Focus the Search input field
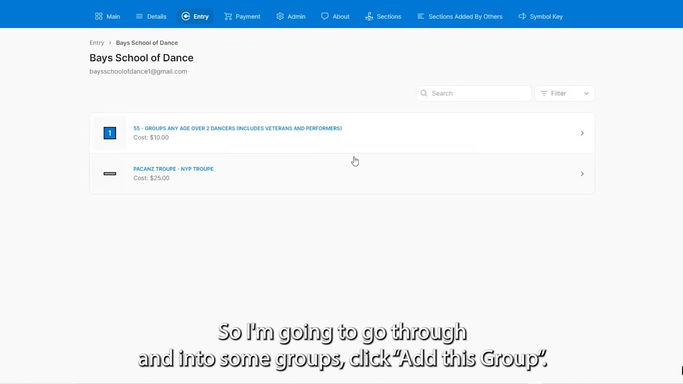Screen dimensions: 683x384 (474, 93)
